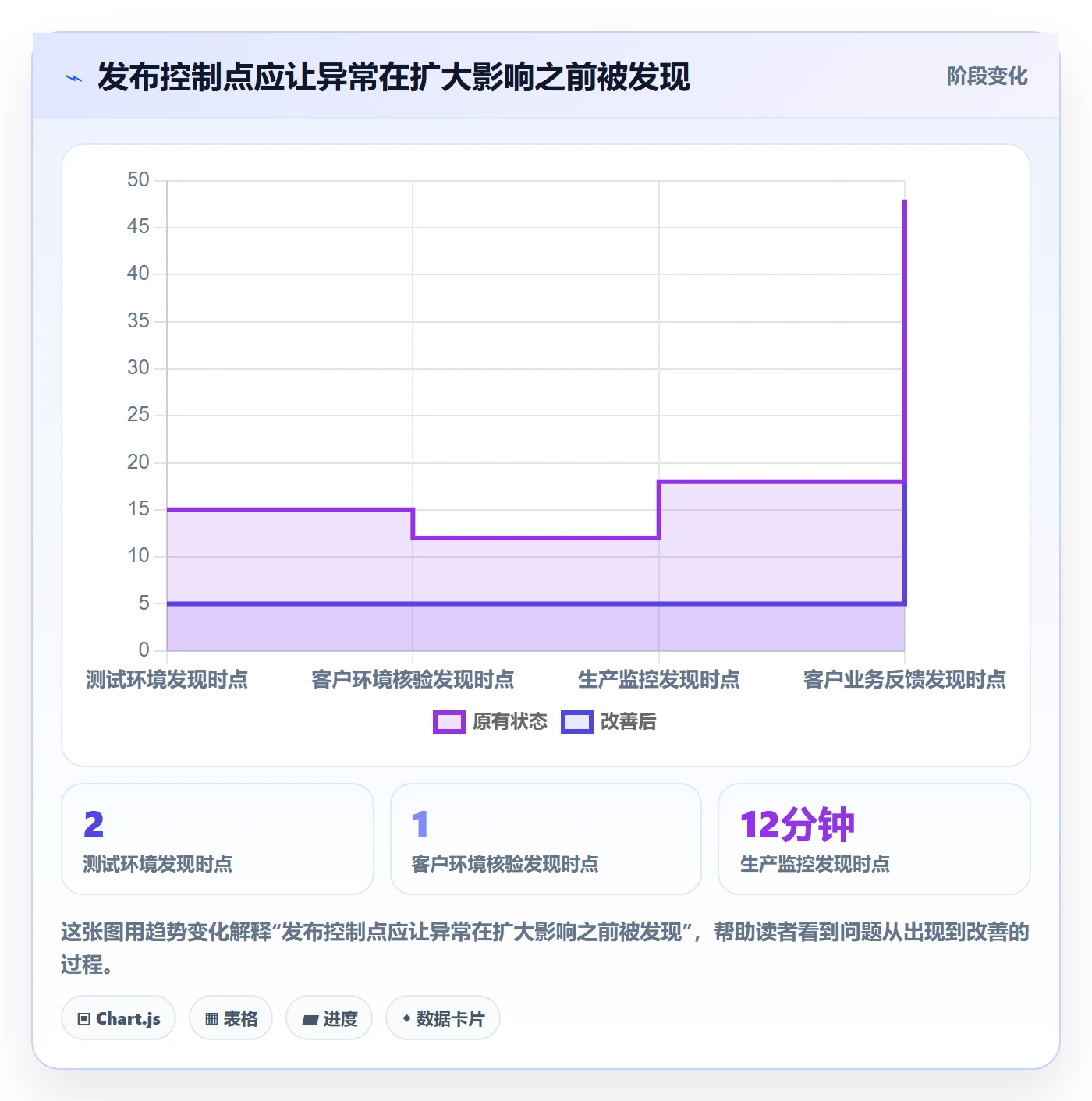Click the purple 原有状态 legend swatch
Image resolution: width=1092 pixels, height=1101 pixels.
point(448,722)
